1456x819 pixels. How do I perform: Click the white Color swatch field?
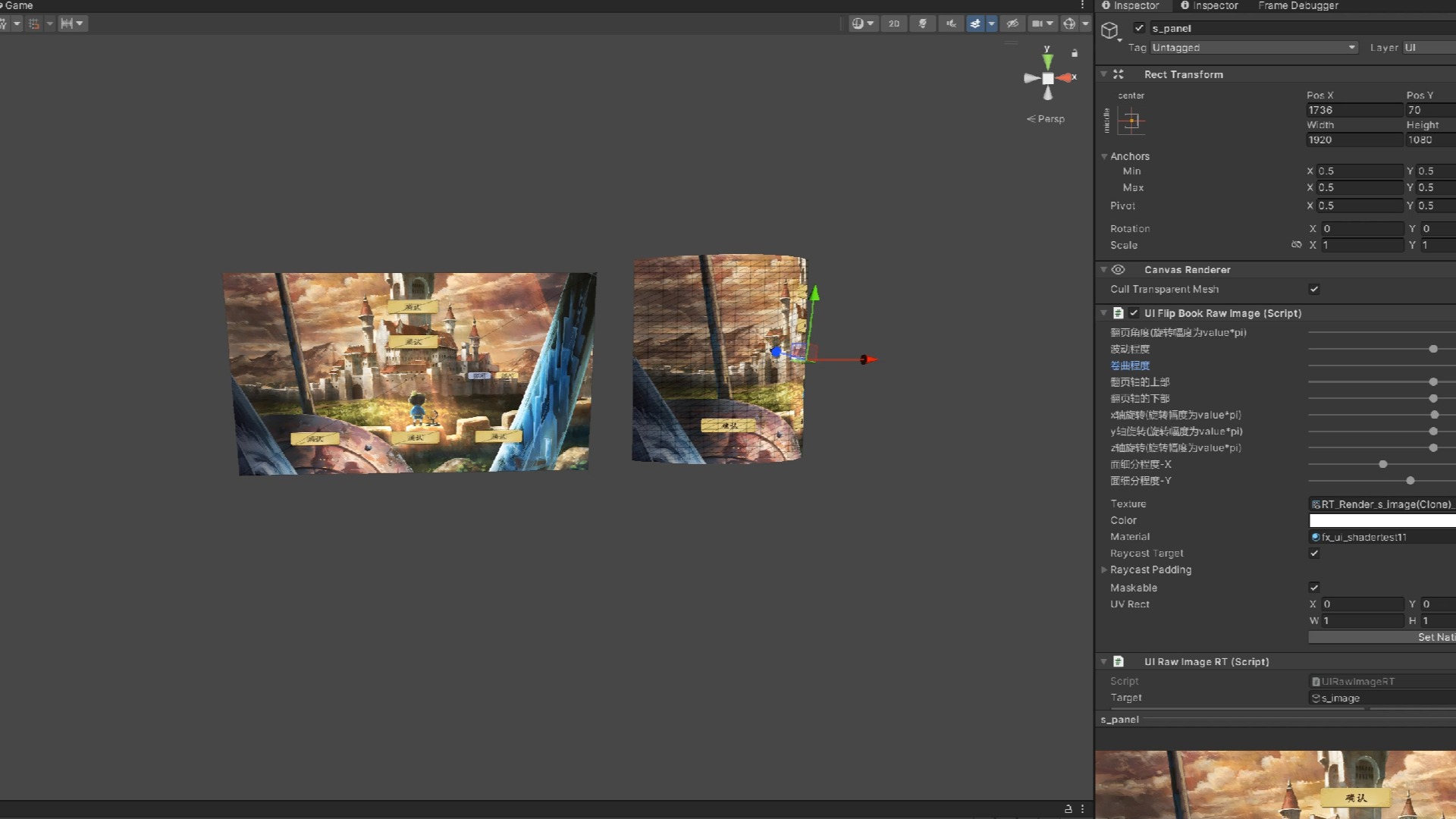tap(1382, 520)
